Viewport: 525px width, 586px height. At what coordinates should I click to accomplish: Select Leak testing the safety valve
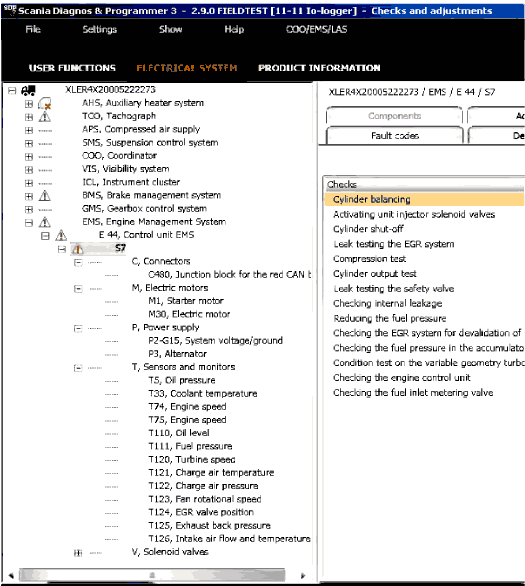tap(393, 289)
